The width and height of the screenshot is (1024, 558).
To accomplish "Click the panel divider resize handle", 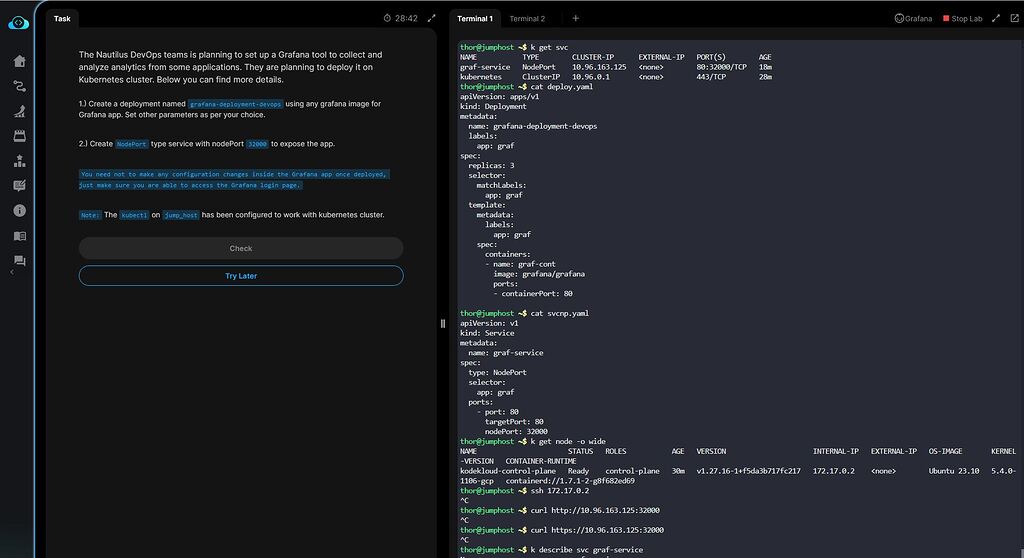I will pyautogui.click(x=443, y=323).
